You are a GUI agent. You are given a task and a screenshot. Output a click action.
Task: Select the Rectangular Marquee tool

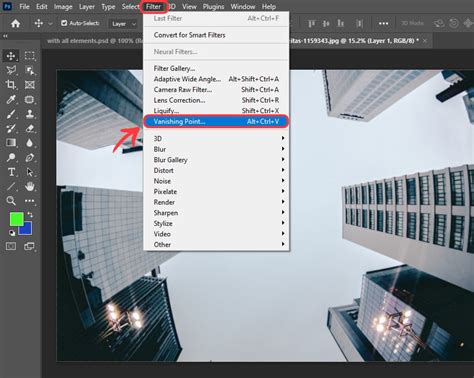pyautogui.click(x=30, y=56)
